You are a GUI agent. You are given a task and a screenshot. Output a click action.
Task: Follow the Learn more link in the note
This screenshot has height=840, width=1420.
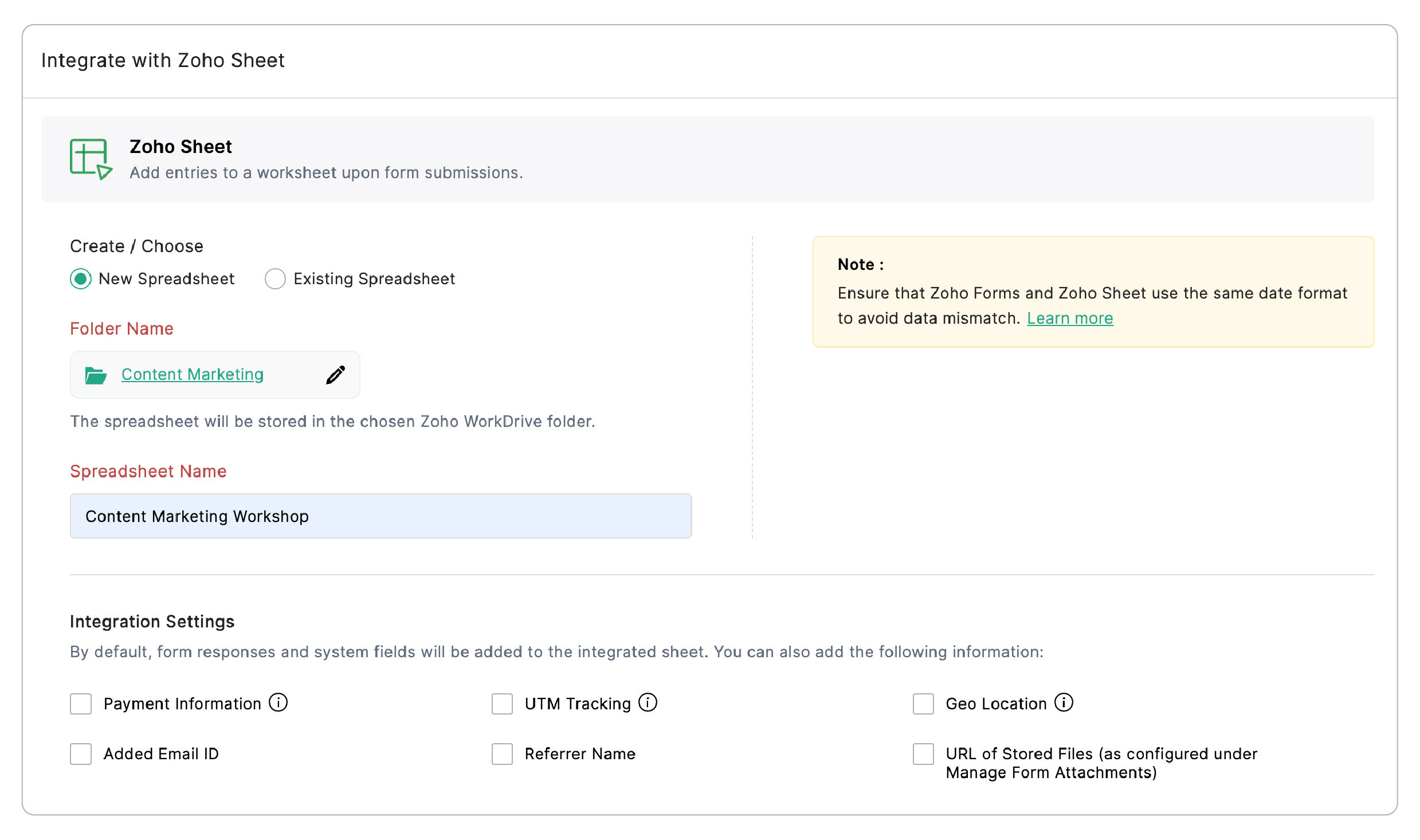[x=1070, y=318]
